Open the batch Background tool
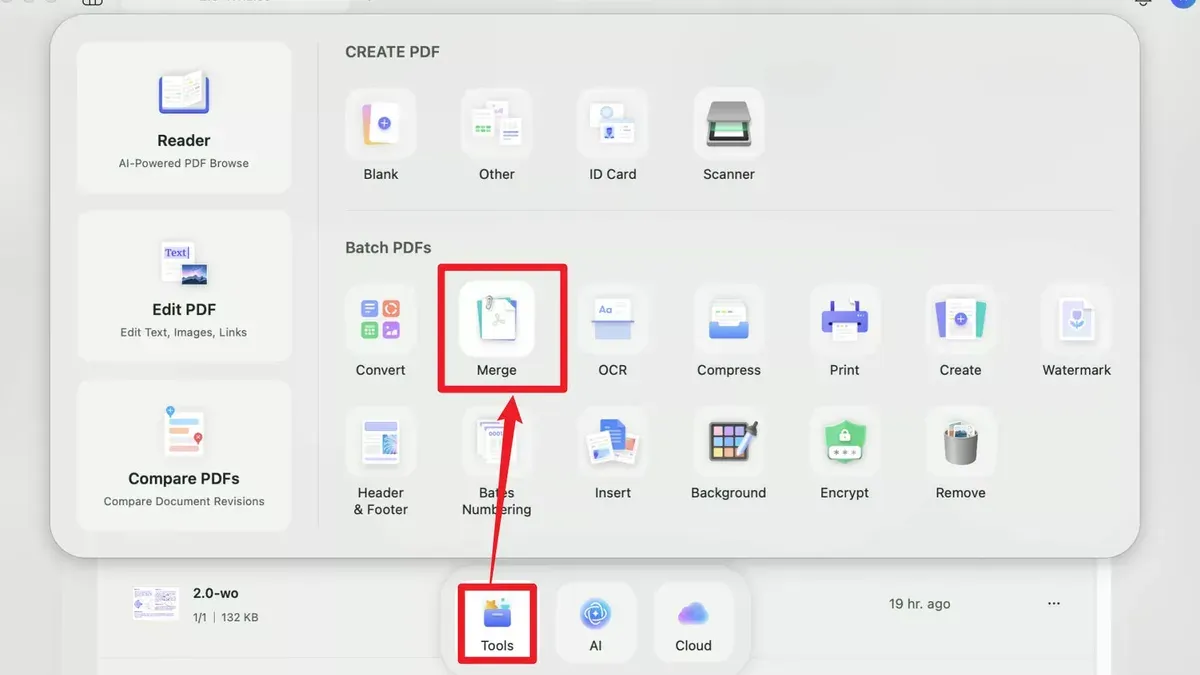This screenshot has height=675, width=1200. (729, 455)
